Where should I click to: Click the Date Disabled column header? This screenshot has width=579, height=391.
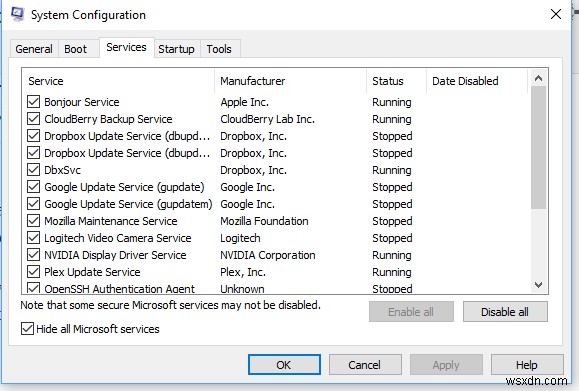coord(477,81)
